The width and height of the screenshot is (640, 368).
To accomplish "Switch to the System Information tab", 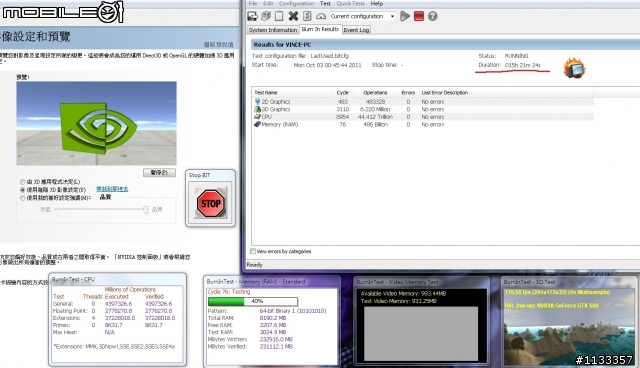I will coord(273,30).
